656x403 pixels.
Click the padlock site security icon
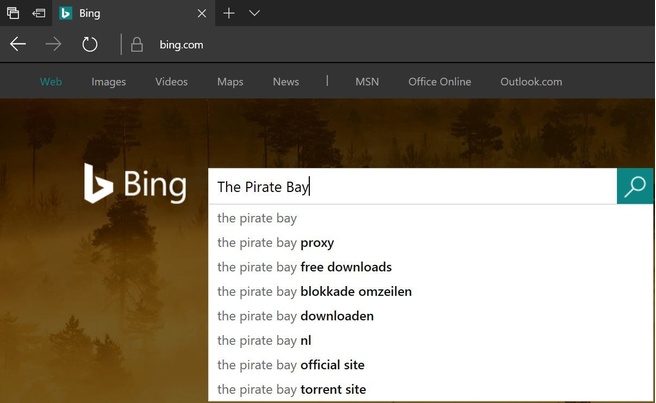coord(137,44)
